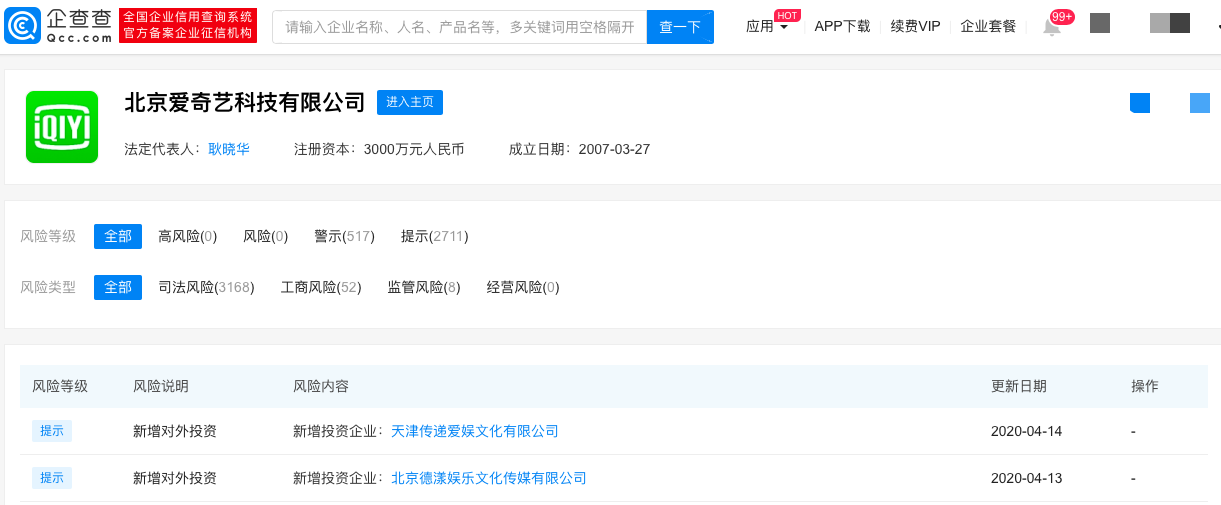Click the dark blue square icon in company header
The image size is (1221, 505).
point(1140,102)
